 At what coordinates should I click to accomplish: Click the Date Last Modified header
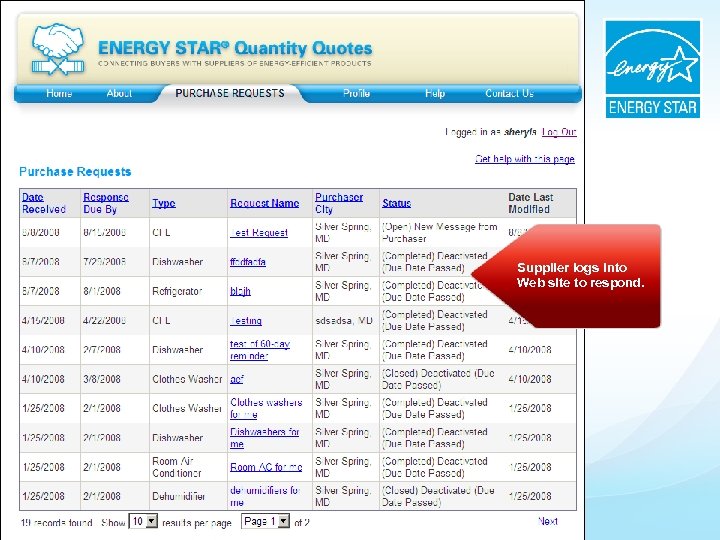coord(531,203)
